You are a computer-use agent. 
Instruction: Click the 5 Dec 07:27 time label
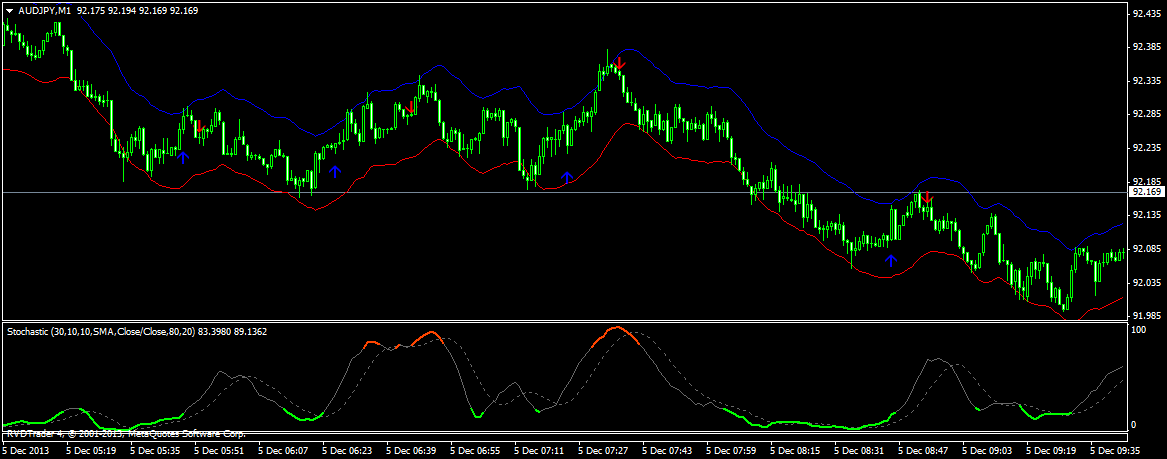coord(604,450)
